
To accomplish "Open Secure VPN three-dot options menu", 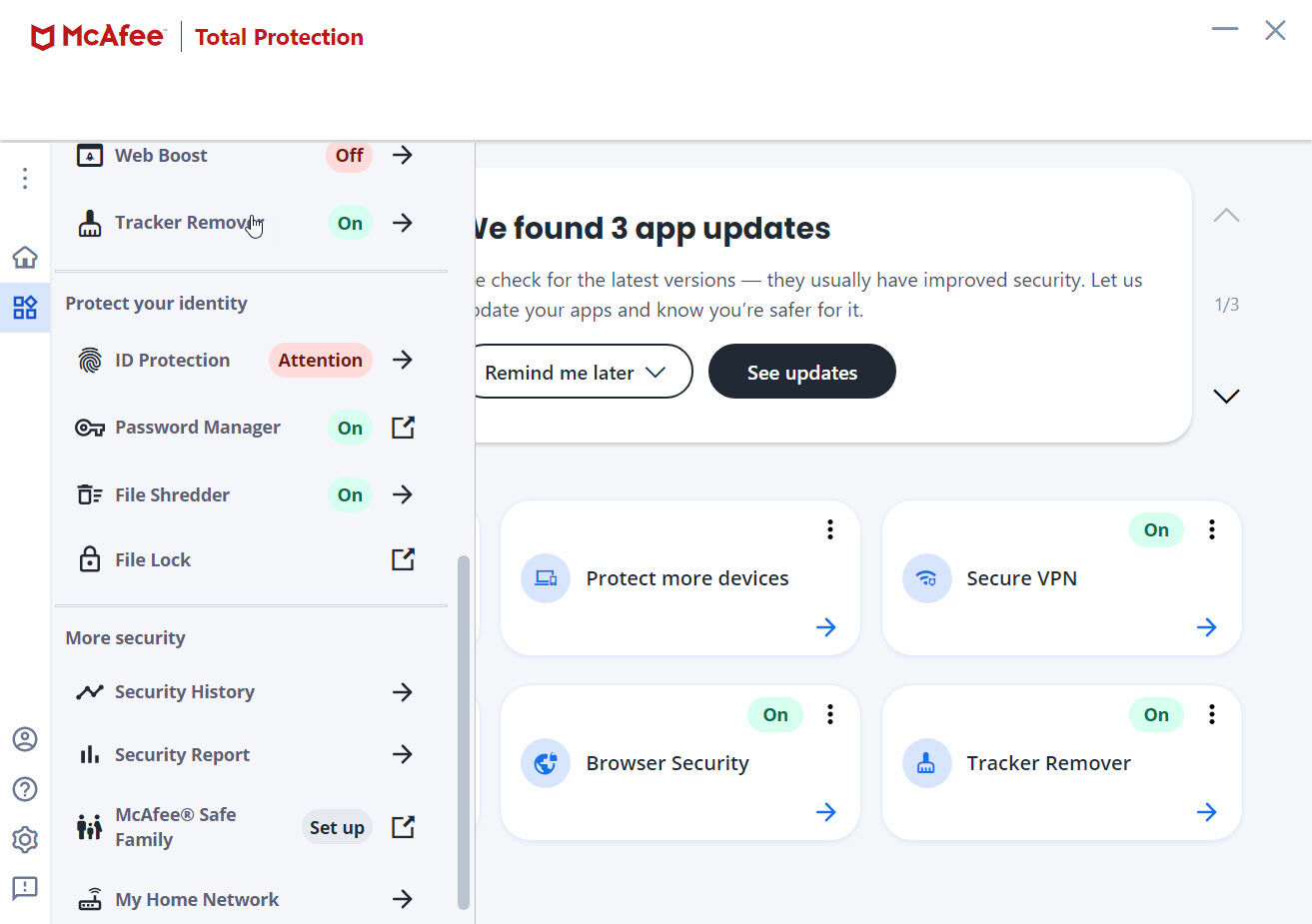I will pyautogui.click(x=1212, y=529).
